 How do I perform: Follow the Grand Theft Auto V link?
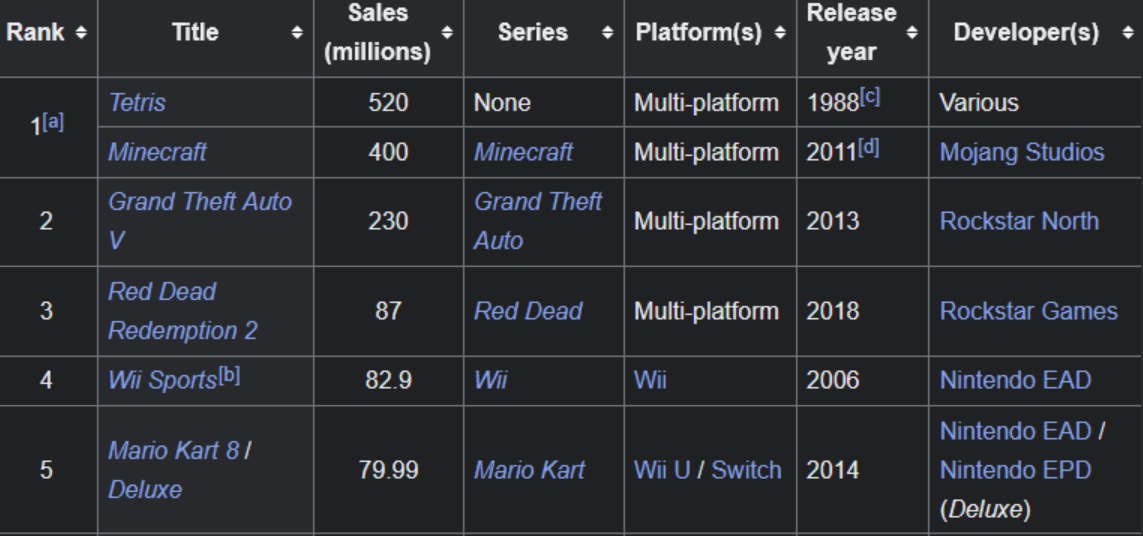coord(200,221)
